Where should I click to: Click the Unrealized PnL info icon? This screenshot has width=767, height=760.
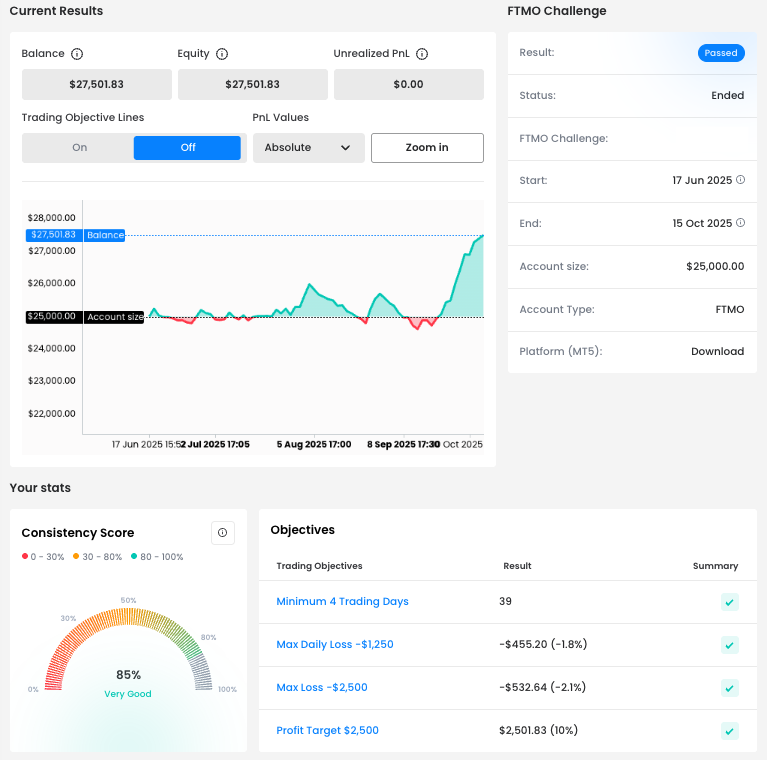tap(422, 54)
